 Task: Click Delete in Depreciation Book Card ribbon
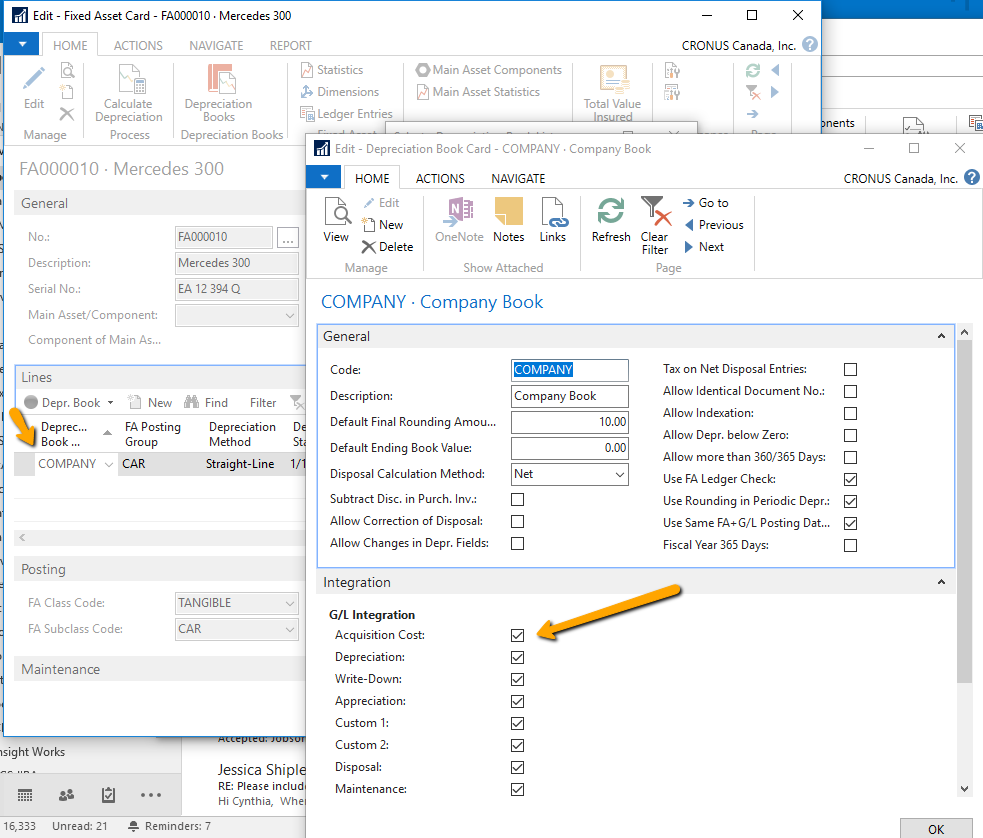tap(387, 247)
